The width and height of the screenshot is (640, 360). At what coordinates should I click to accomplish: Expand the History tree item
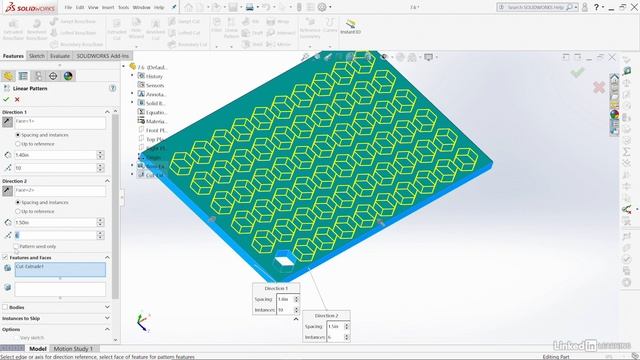tap(132, 76)
